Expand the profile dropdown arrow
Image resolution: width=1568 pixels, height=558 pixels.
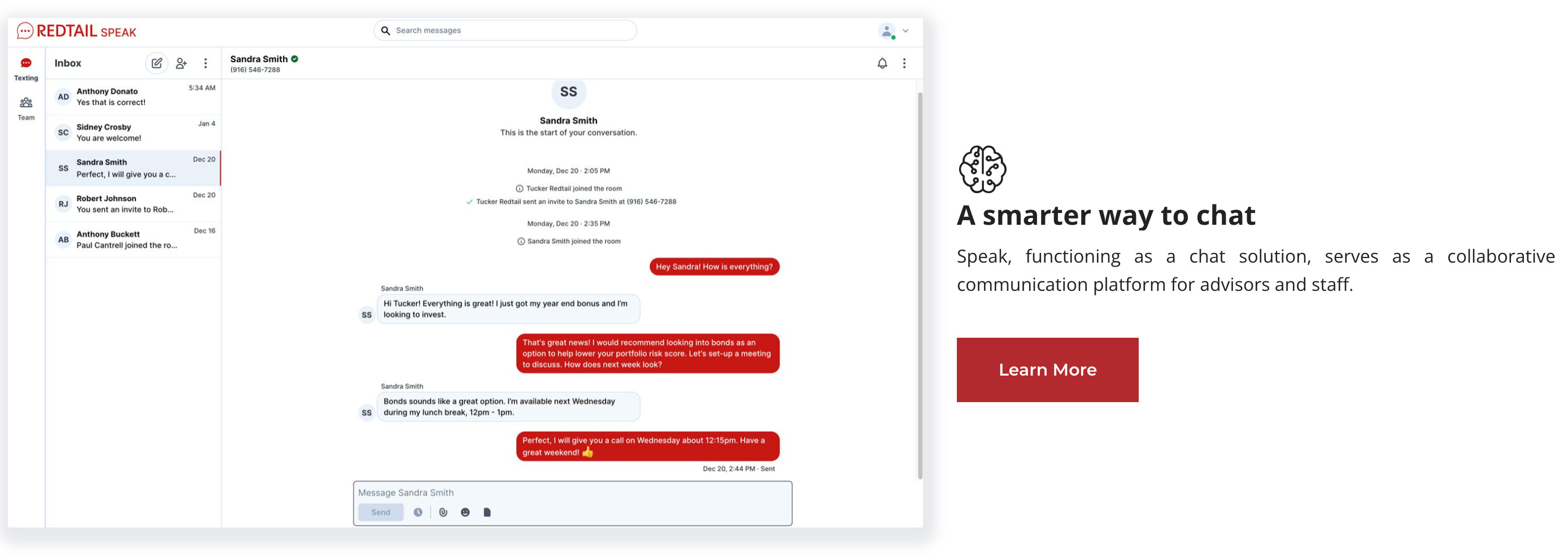tap(905, 30)
